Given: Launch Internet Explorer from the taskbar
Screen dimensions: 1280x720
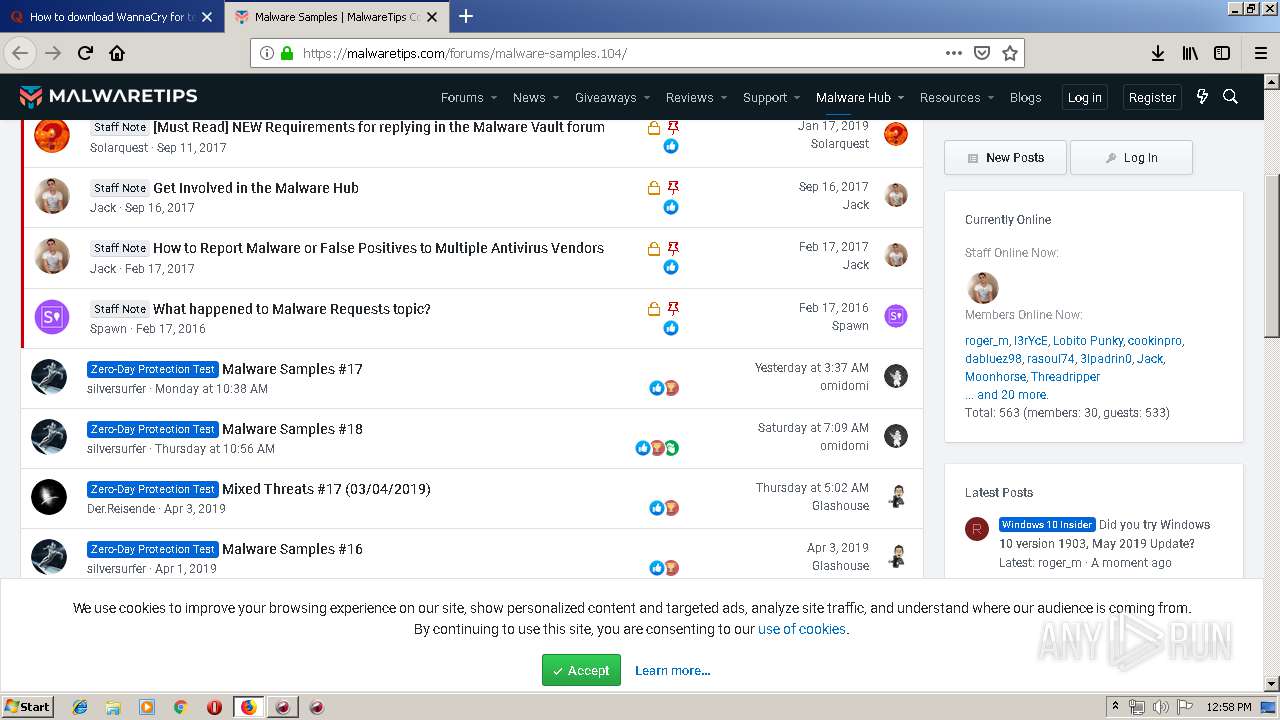Looking at the screenshot, I should (x=80, y=707).
